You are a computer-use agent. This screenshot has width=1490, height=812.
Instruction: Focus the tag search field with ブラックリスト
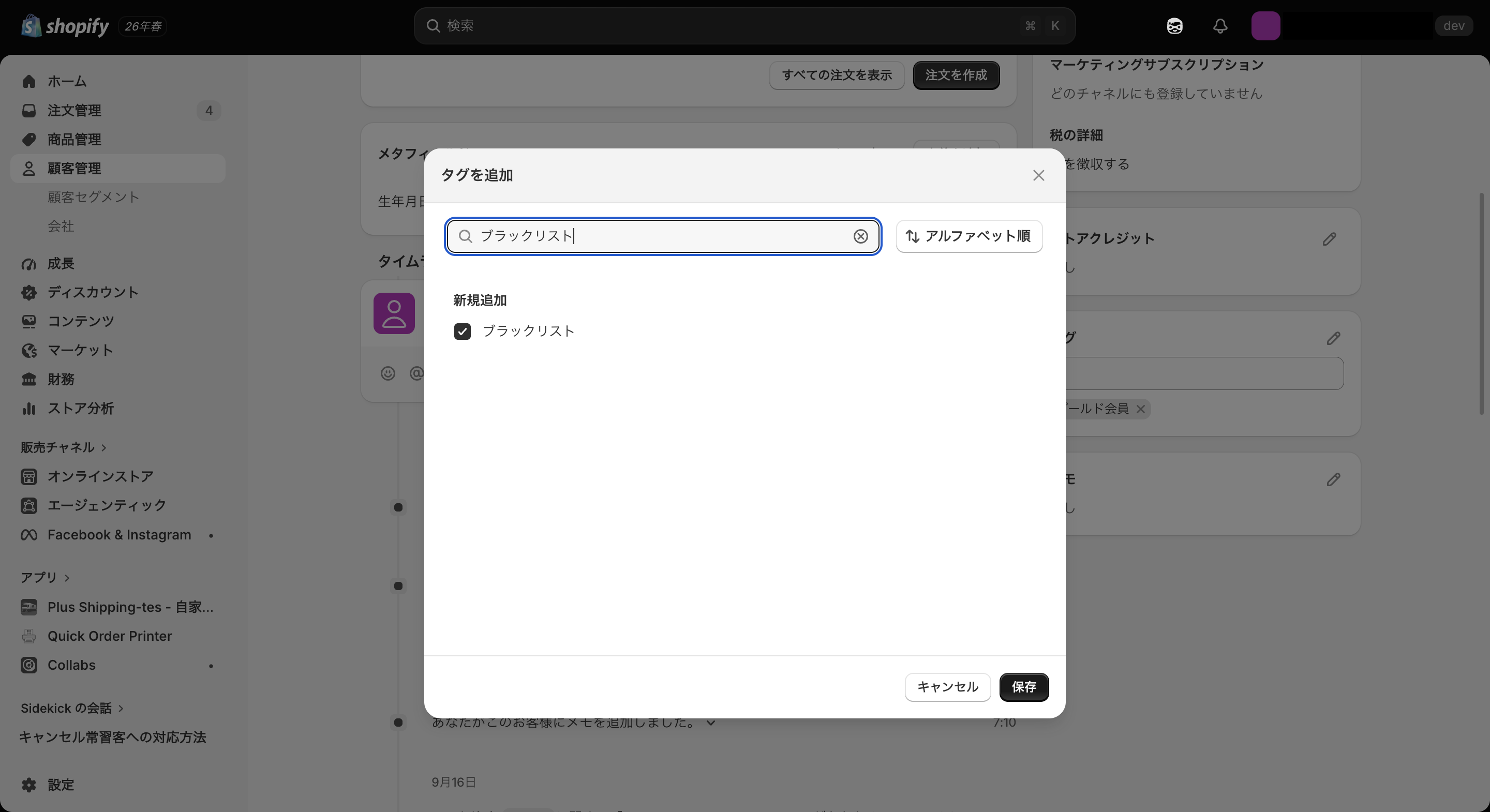(663, 236)
